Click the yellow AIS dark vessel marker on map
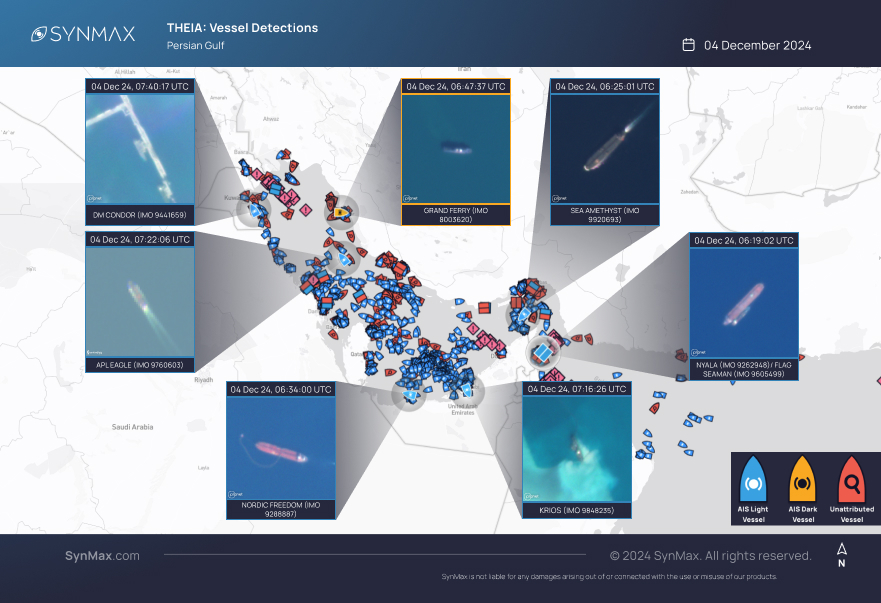 [339, 212]
